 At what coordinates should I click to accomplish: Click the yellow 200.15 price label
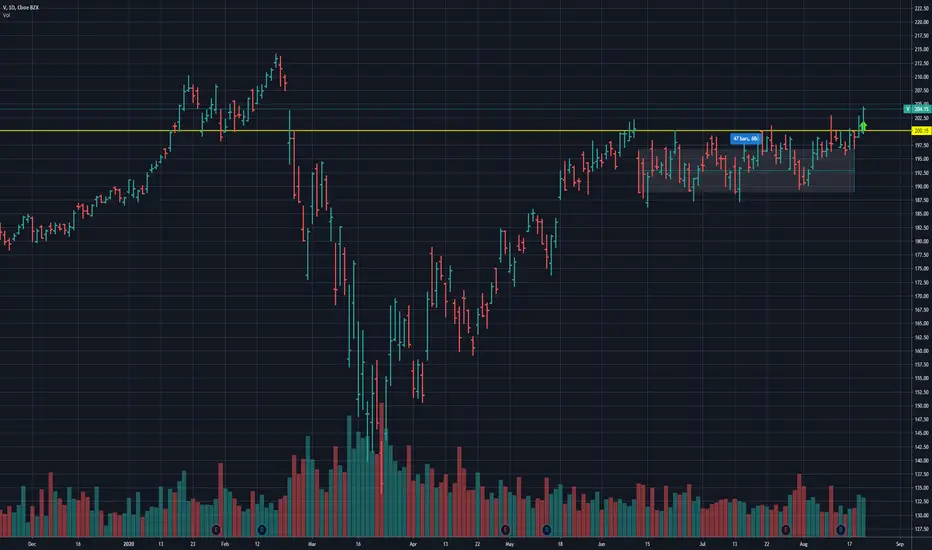tap(921, 131)
